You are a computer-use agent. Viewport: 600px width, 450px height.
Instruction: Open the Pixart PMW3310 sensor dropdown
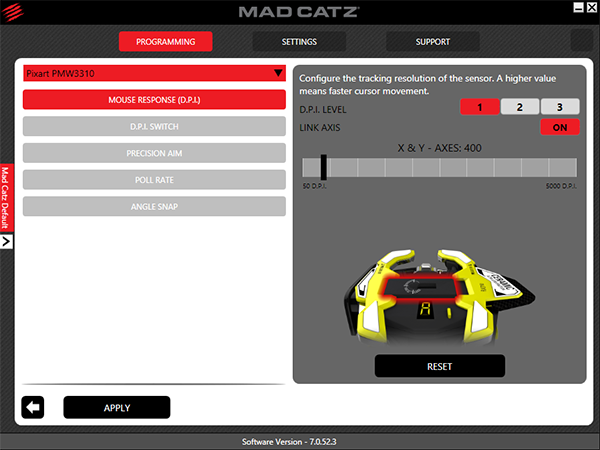(x=154, y=73)
